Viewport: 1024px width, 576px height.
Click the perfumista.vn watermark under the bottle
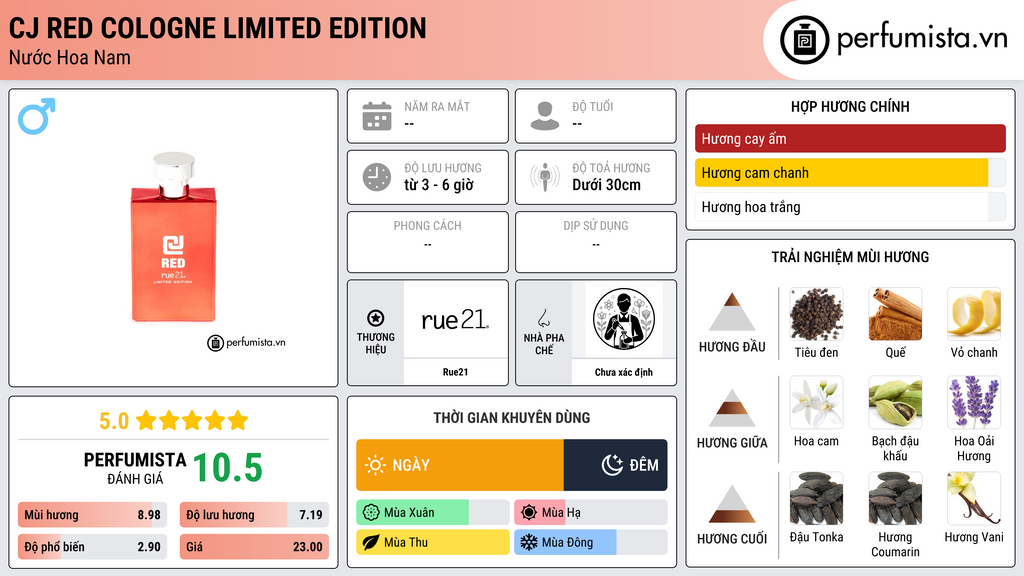coord(246,342)
